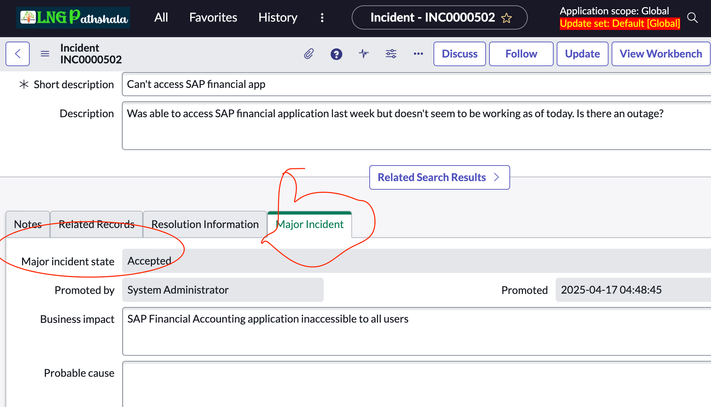711x407 pixels.
Task: Click the Short description input field
Action: click(x=416, y=84)
